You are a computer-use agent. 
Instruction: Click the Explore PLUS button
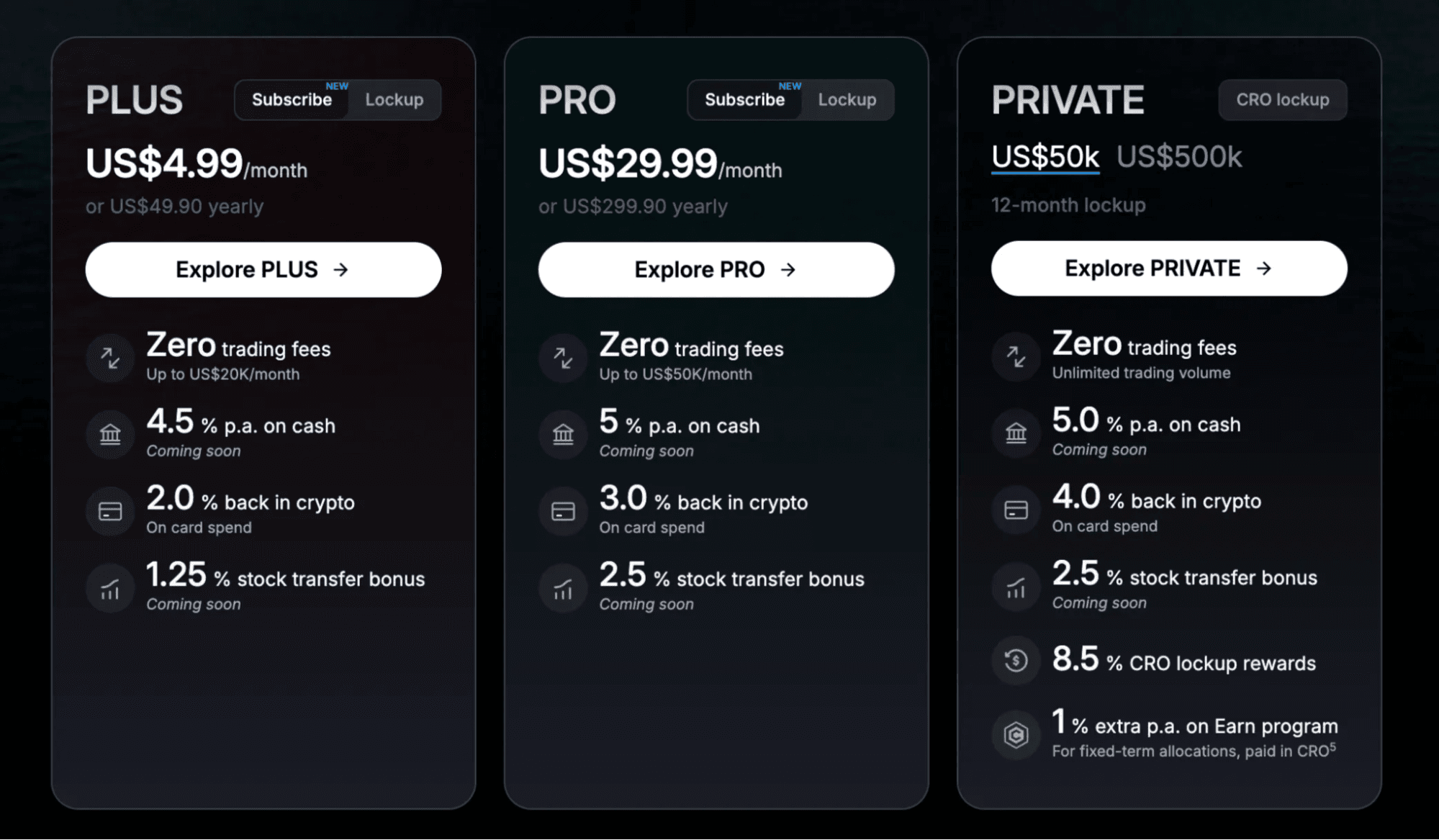(x=262, y=269)
